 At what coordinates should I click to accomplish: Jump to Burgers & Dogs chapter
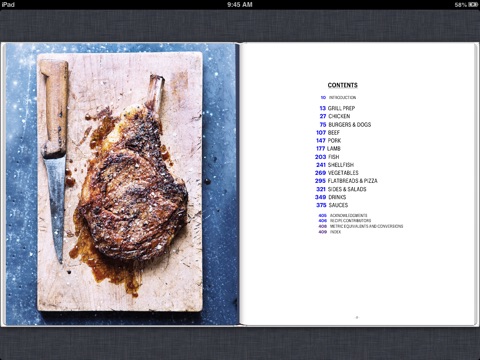345,125
